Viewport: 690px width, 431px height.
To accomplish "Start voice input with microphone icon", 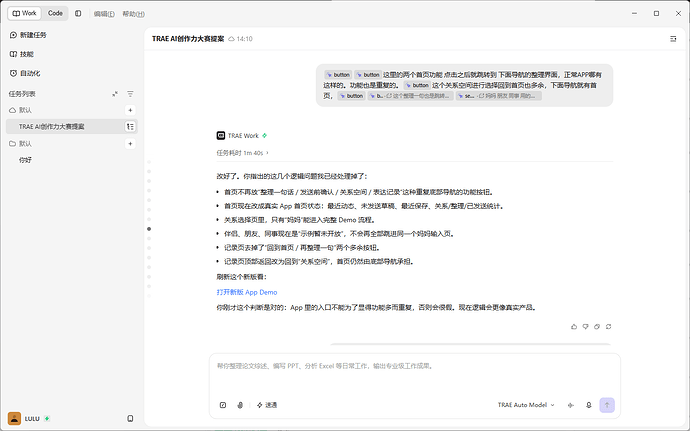I will (x=589, y=405).
